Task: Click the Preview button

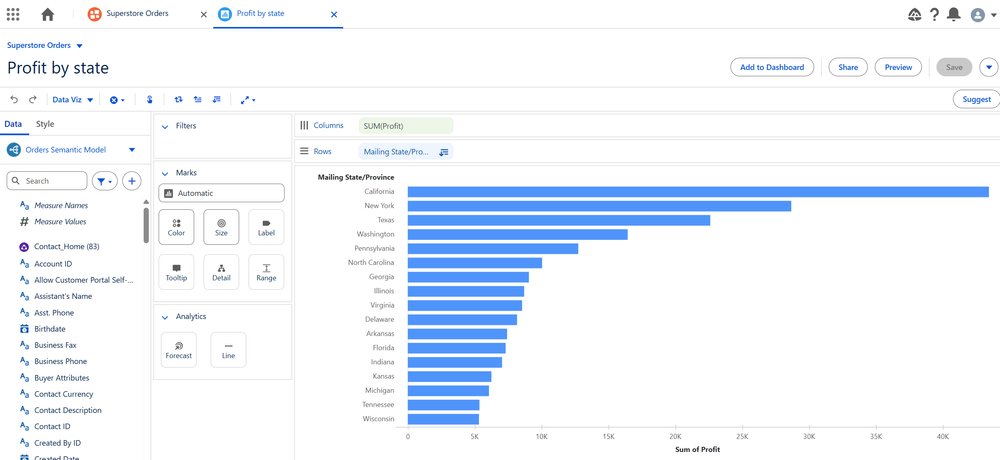Action: tap(898, 67)
